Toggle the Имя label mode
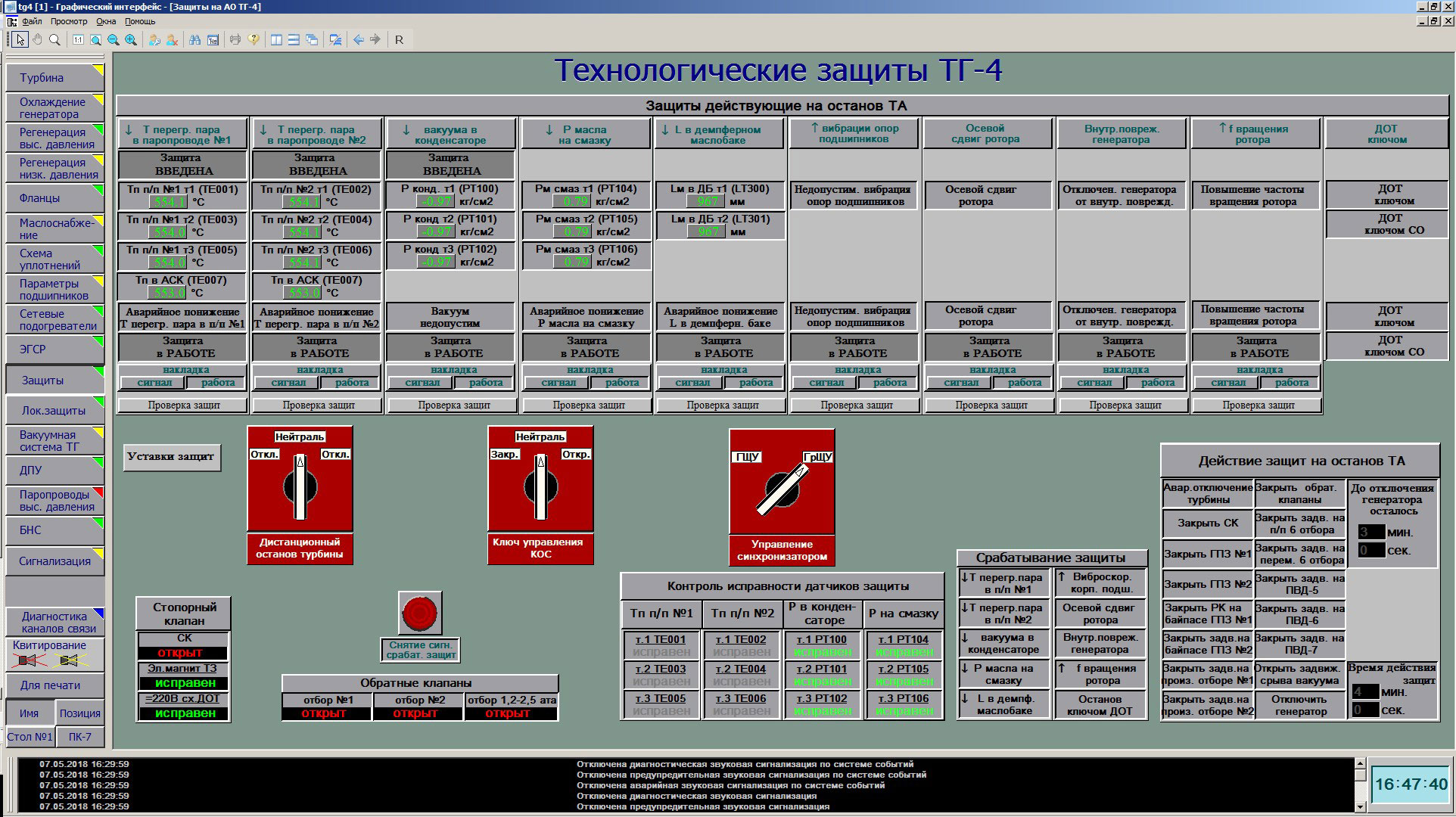 click(x=30, y=713)
